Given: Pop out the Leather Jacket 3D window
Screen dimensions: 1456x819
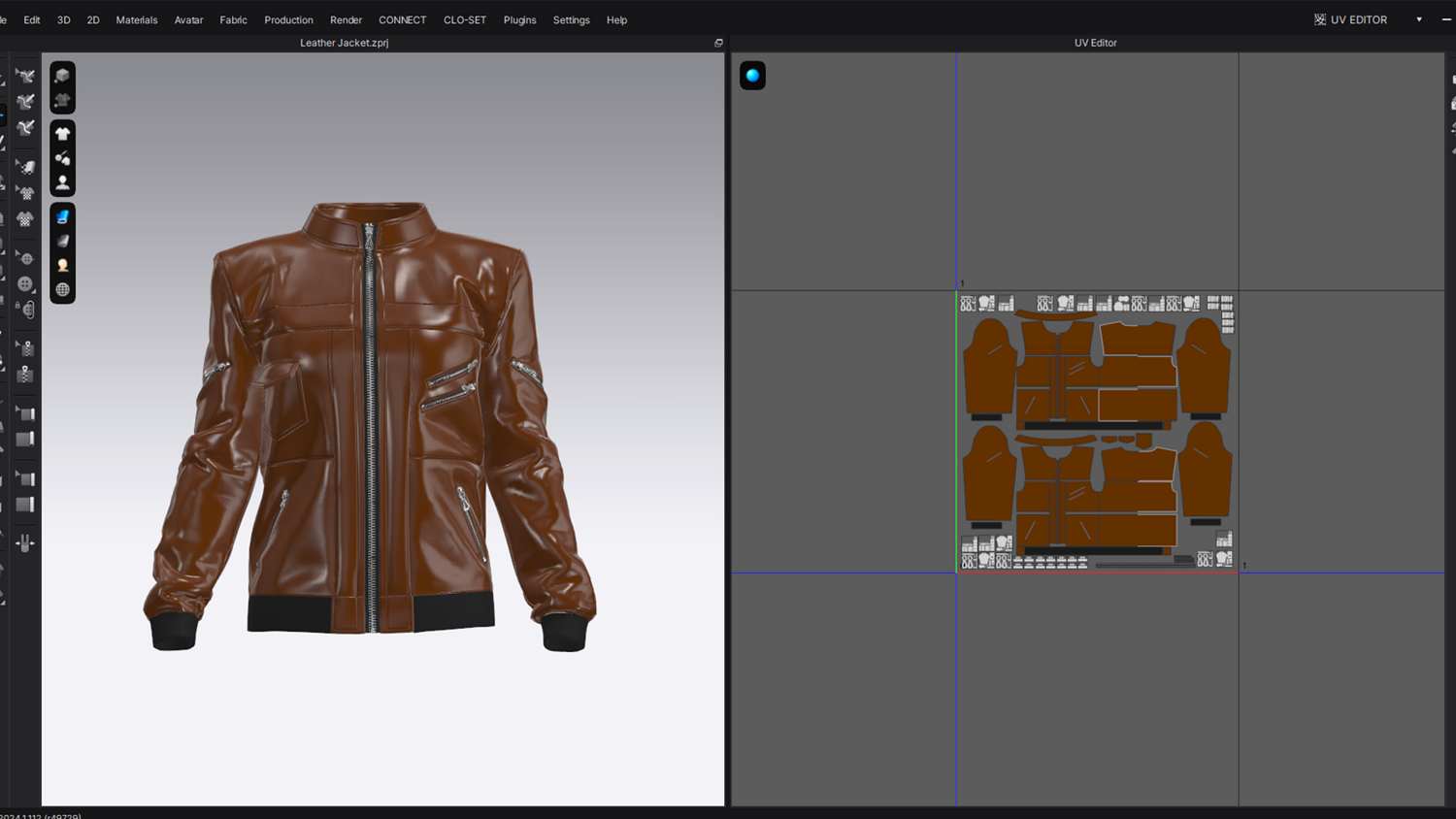Looking at the screenshot, I should (718, 43).
